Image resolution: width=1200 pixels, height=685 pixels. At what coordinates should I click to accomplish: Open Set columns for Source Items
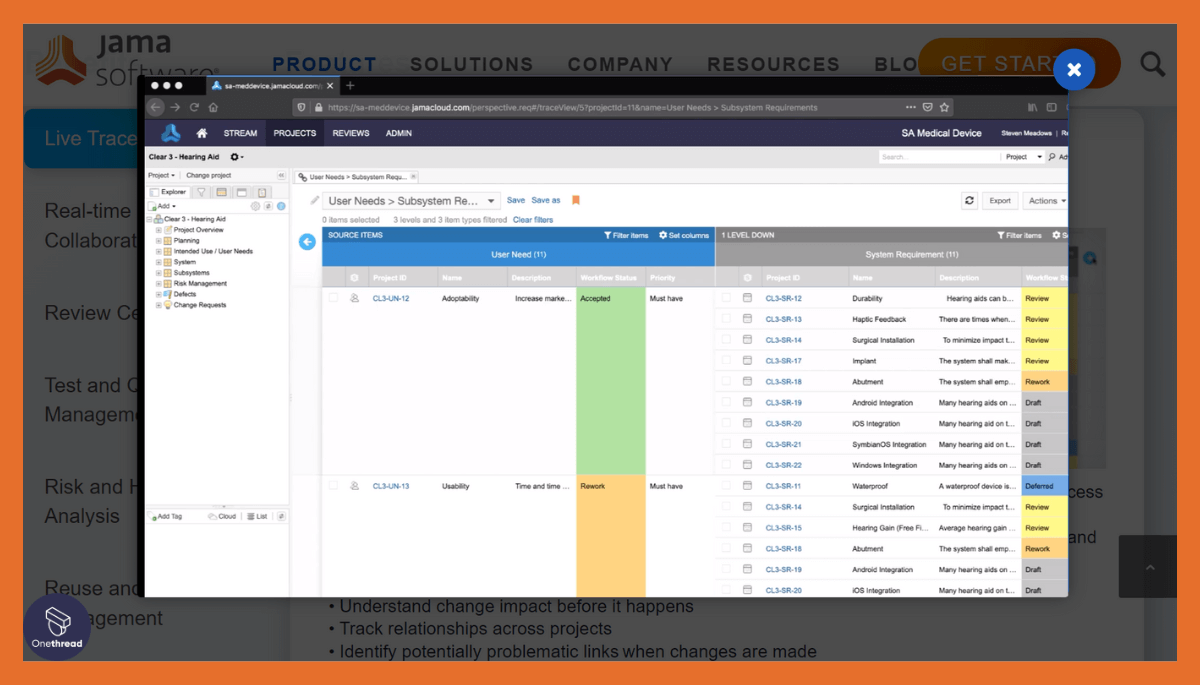683,235
